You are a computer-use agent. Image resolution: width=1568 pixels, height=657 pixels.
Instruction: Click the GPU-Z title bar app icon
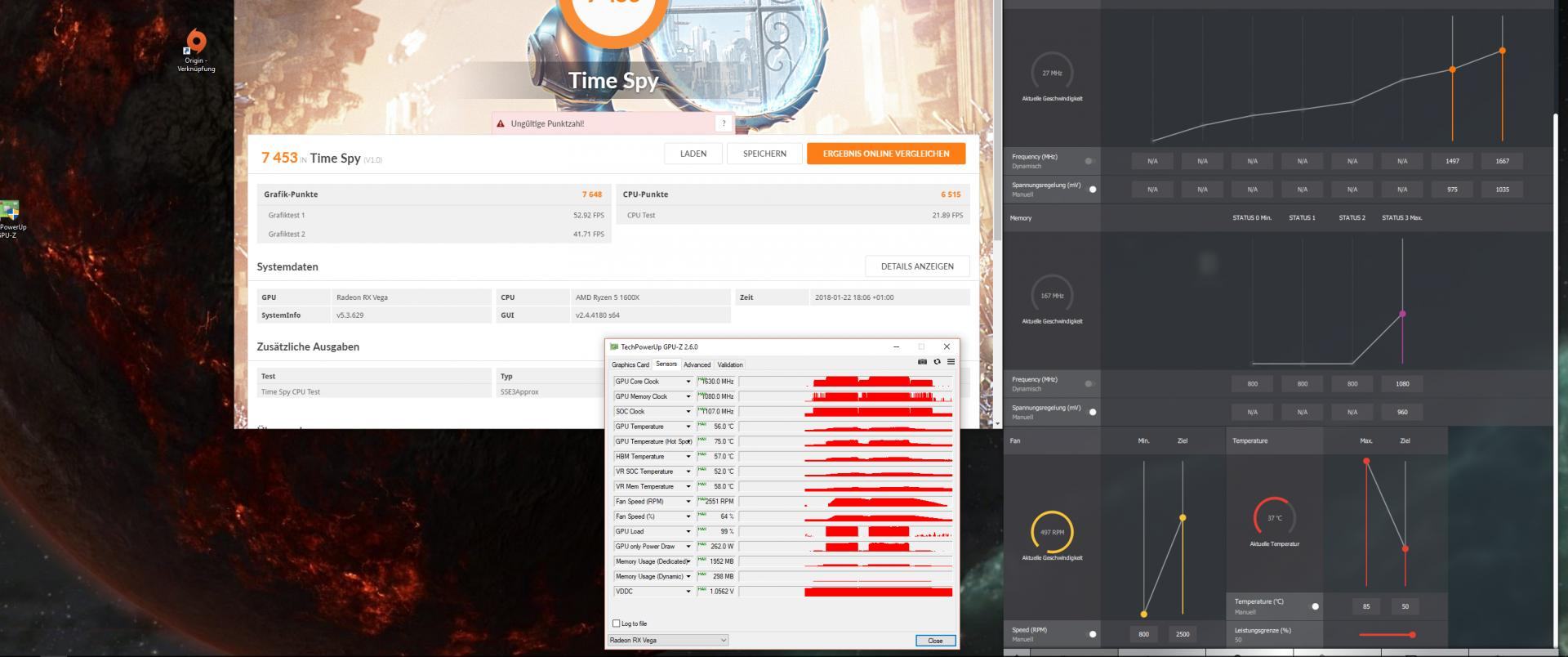(x=614, y=346)
